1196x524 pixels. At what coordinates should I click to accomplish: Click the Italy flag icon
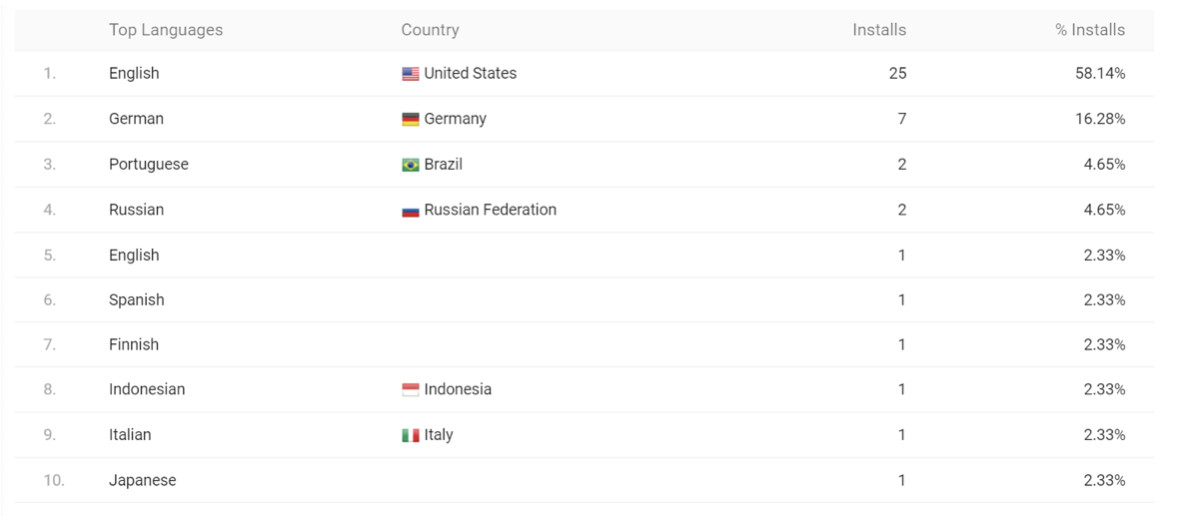(410, 436)
